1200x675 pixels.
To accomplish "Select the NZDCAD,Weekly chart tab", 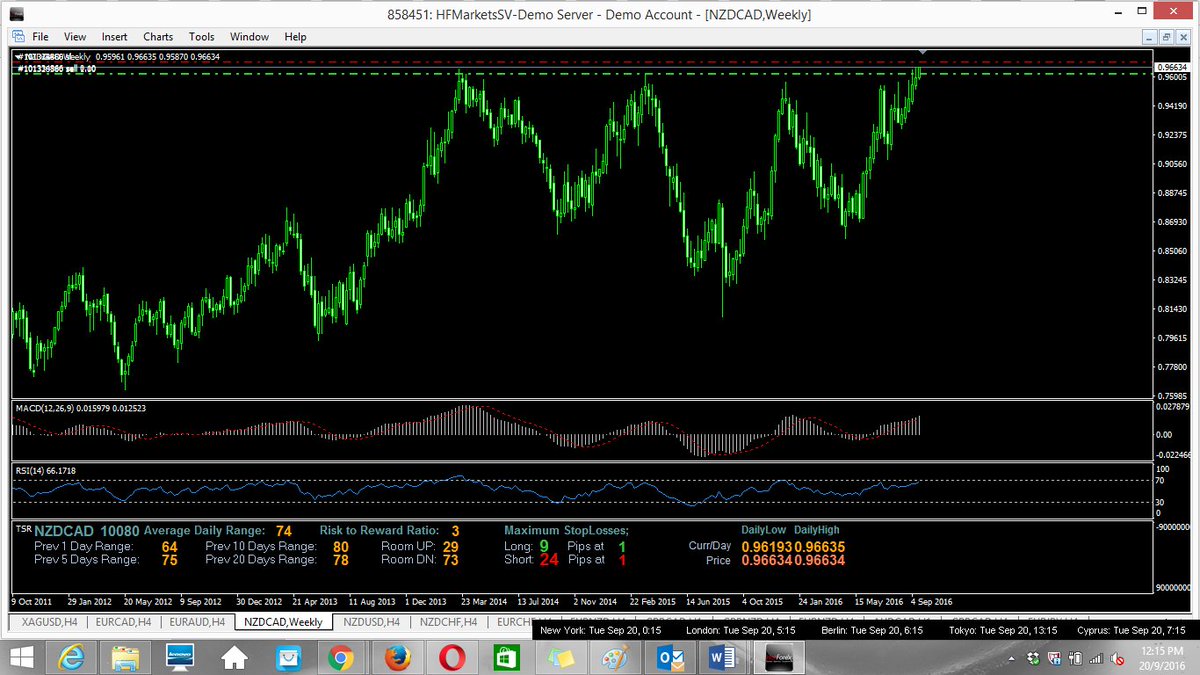I will point(283,622).
